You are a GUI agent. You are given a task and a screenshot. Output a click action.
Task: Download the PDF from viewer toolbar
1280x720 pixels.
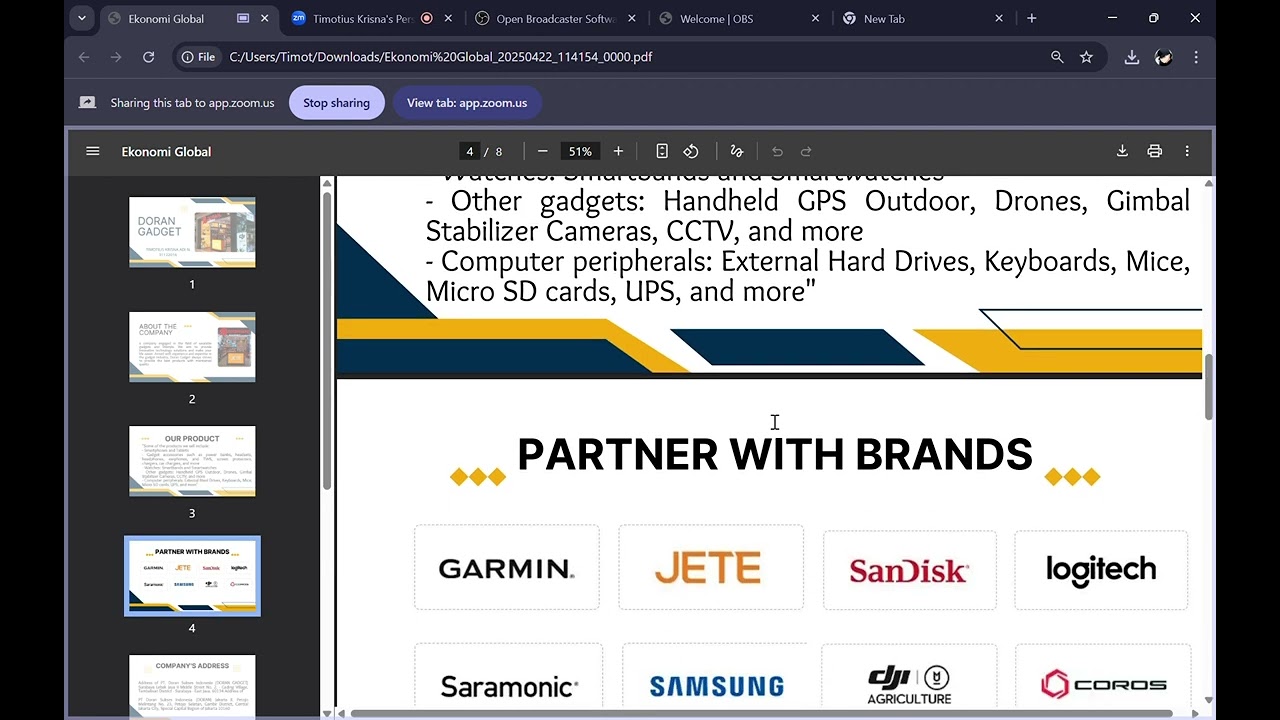1122,151
